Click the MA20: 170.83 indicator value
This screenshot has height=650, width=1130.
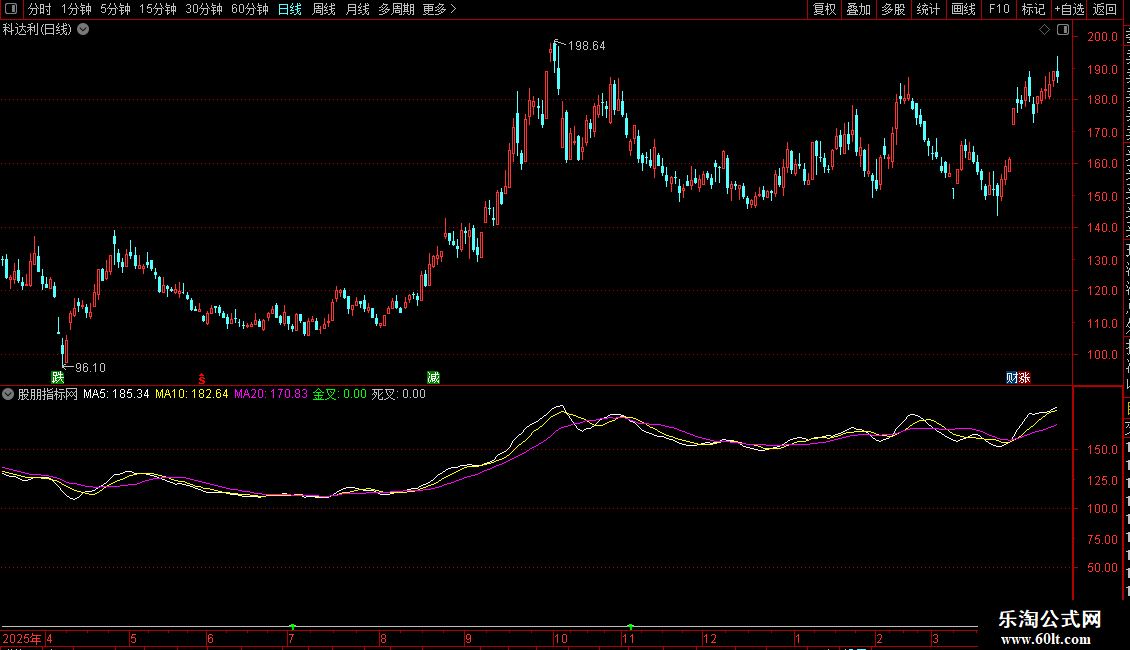[x=271, y=394]
